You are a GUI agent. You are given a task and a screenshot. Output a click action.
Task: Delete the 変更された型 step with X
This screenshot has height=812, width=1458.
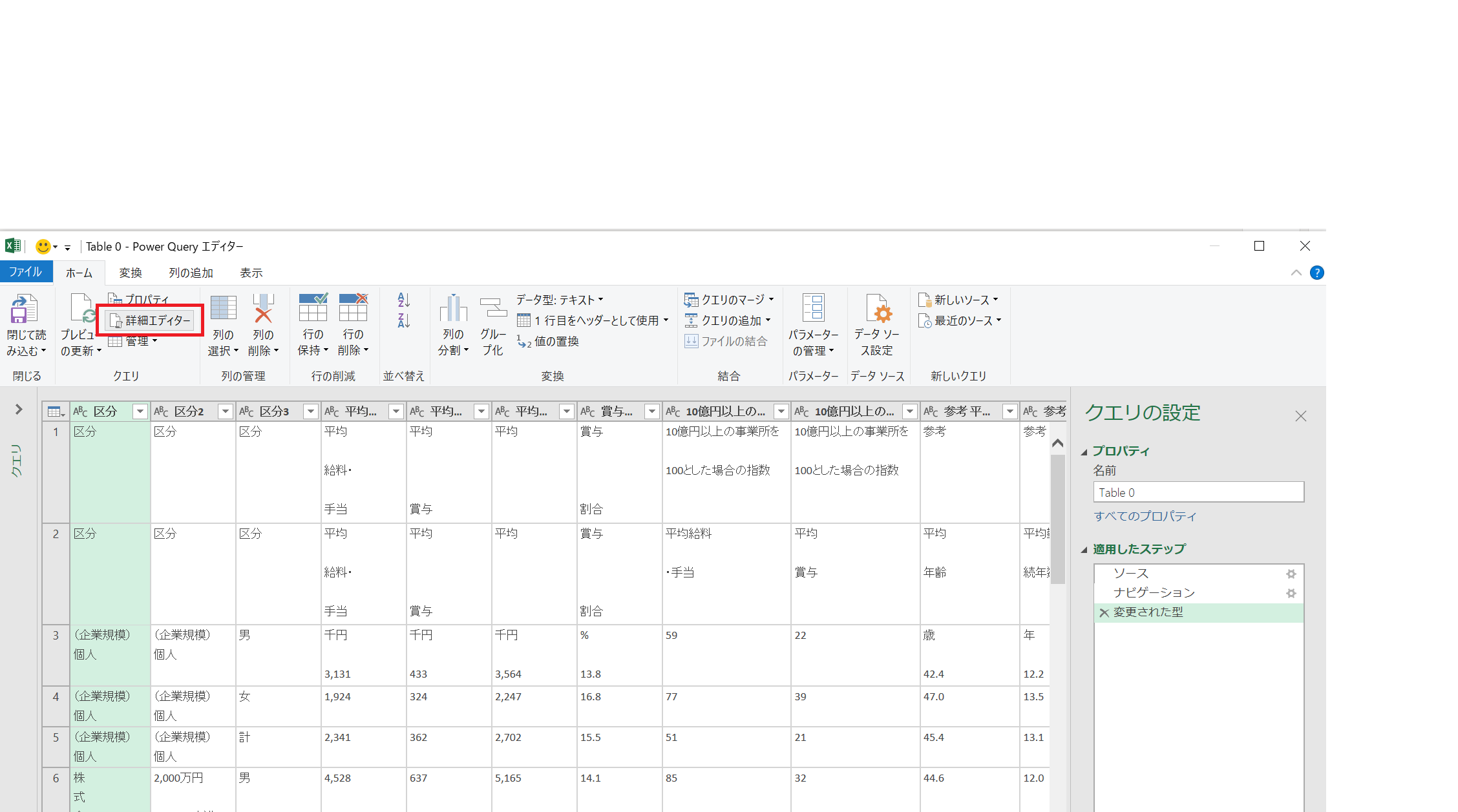tap(1104, 612)
